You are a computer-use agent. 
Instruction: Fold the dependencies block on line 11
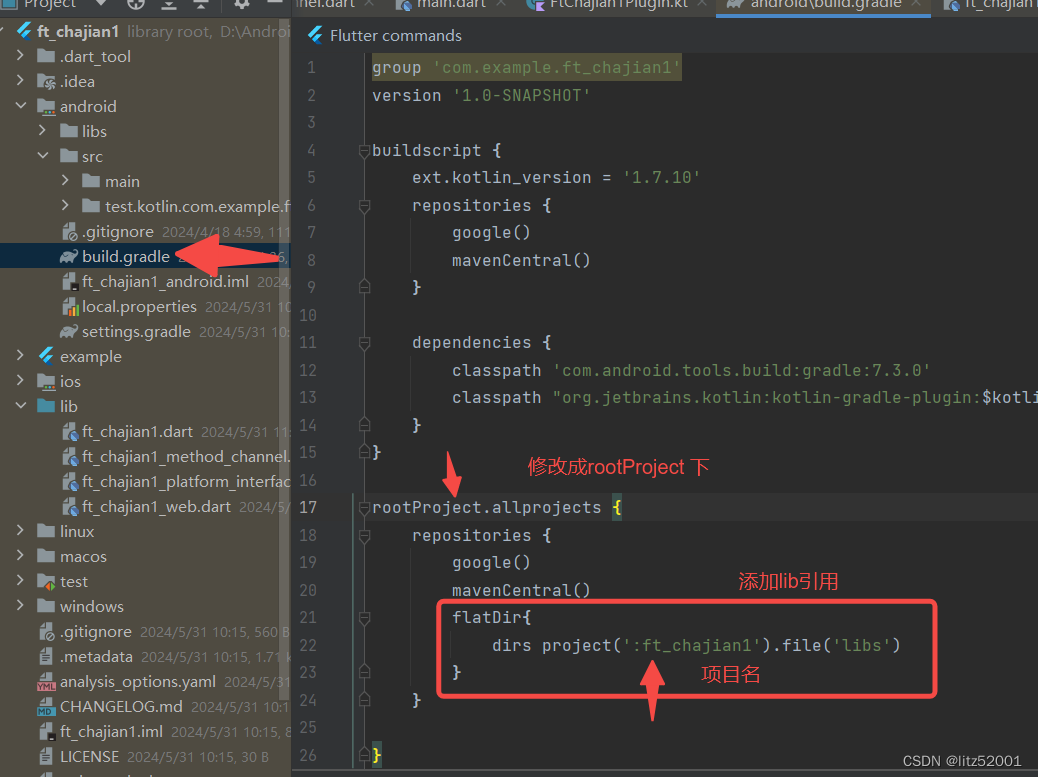pos(364,343)
